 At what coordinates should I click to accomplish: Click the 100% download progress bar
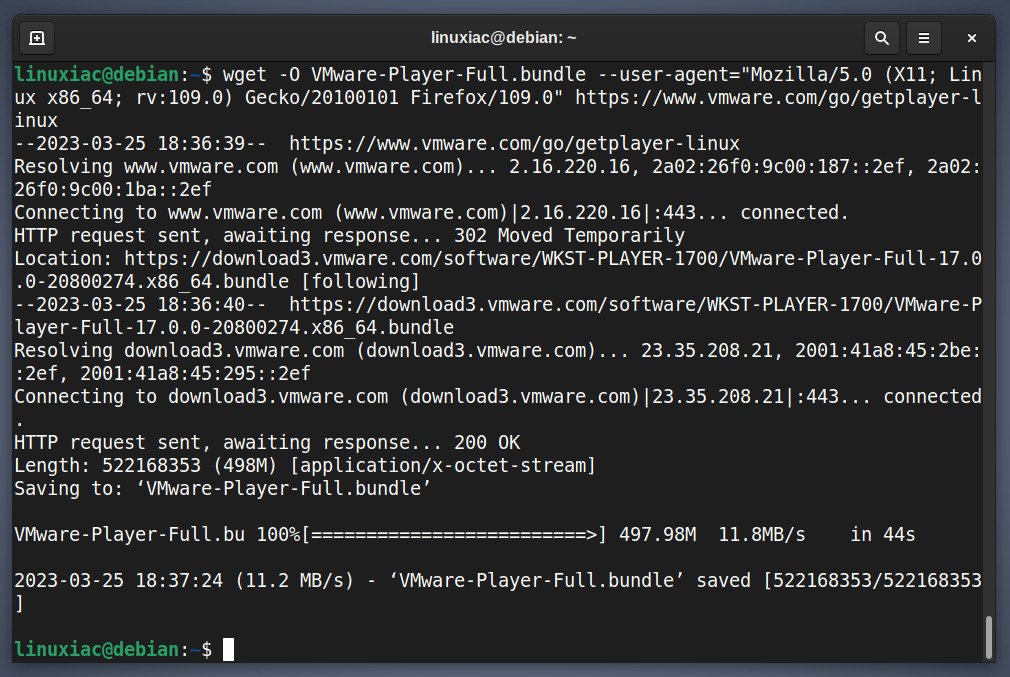coord(454,535)
